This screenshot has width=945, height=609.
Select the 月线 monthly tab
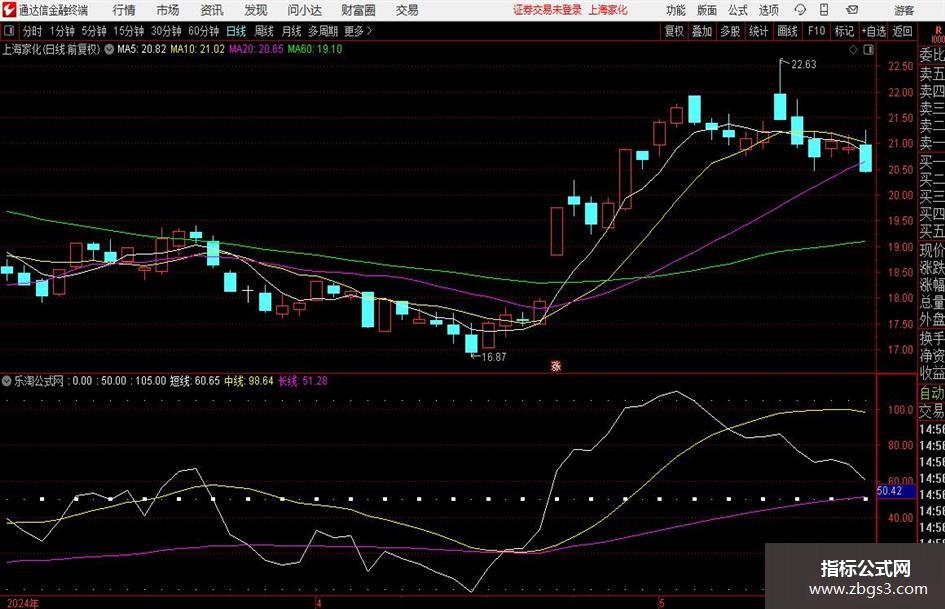pos(292,31)
